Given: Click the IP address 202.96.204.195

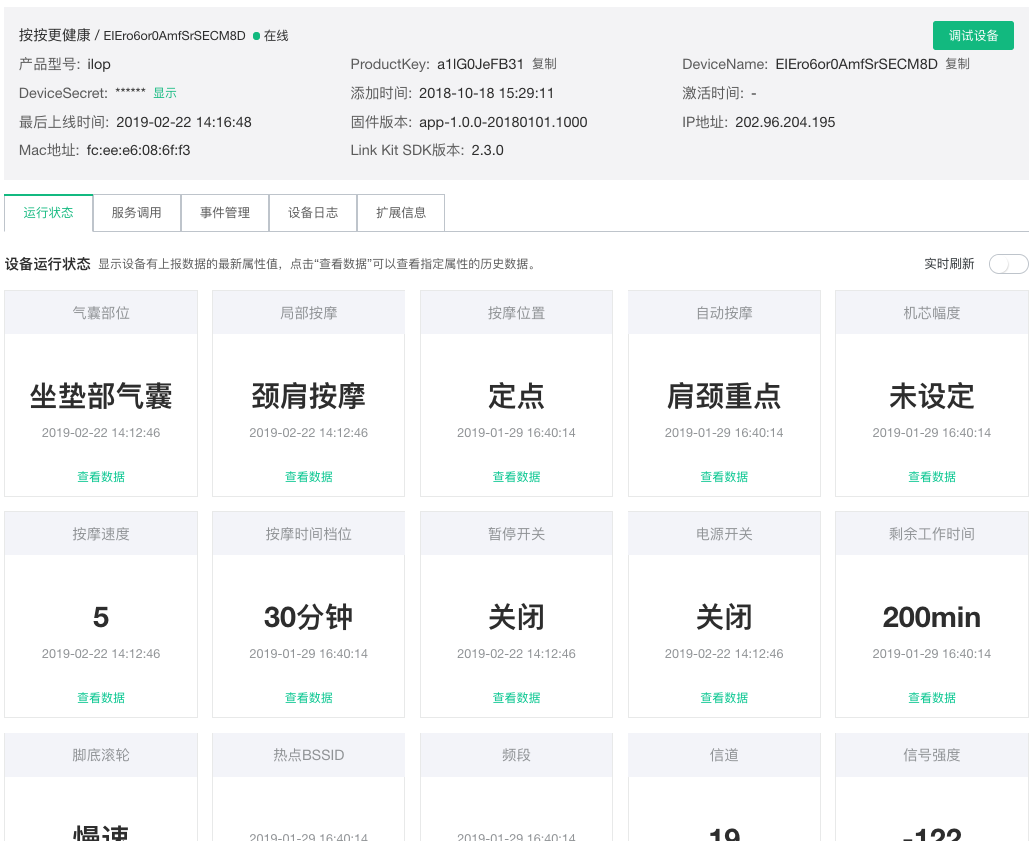Looking at the screenshot, I should tap(785, 122).
